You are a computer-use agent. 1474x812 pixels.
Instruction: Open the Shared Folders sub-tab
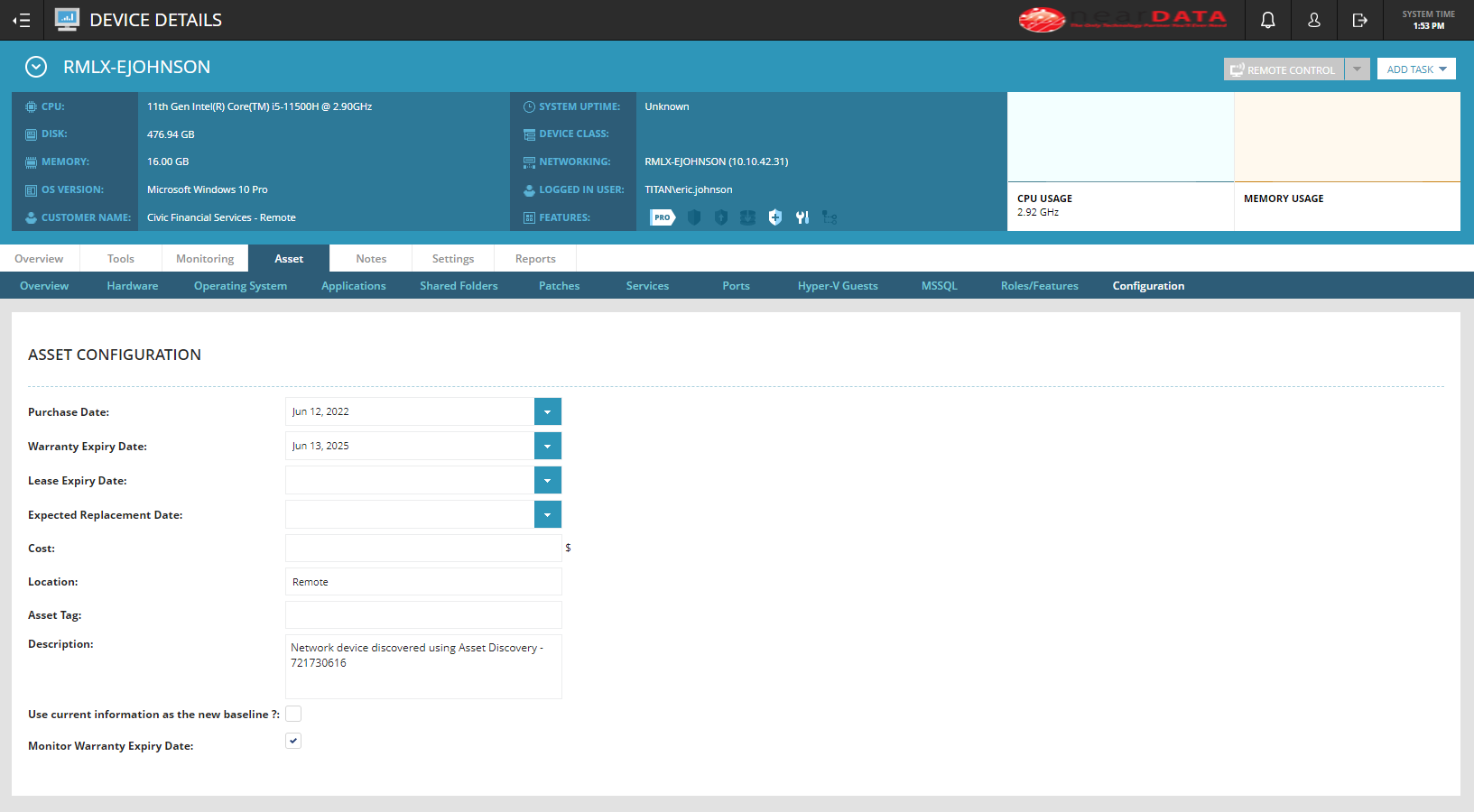click(x=459, y=286)
